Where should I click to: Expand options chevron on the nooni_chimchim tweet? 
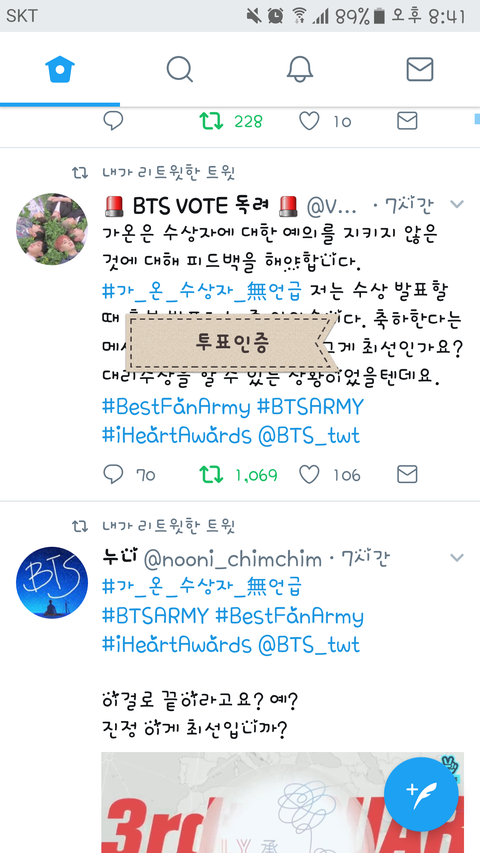click(457, 558)
